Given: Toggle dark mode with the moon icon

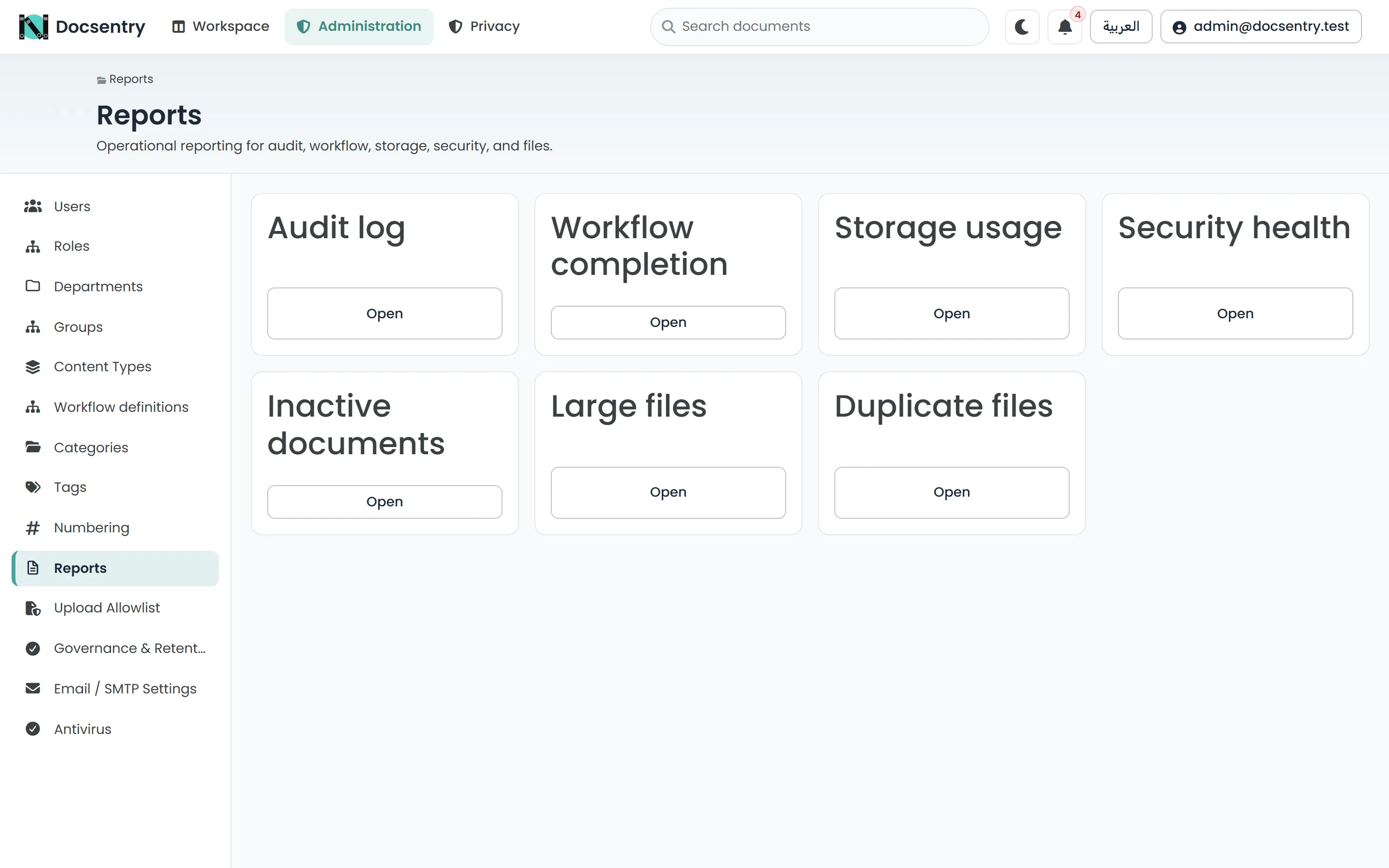Looking at the screenshot, I should (1021, 27).
